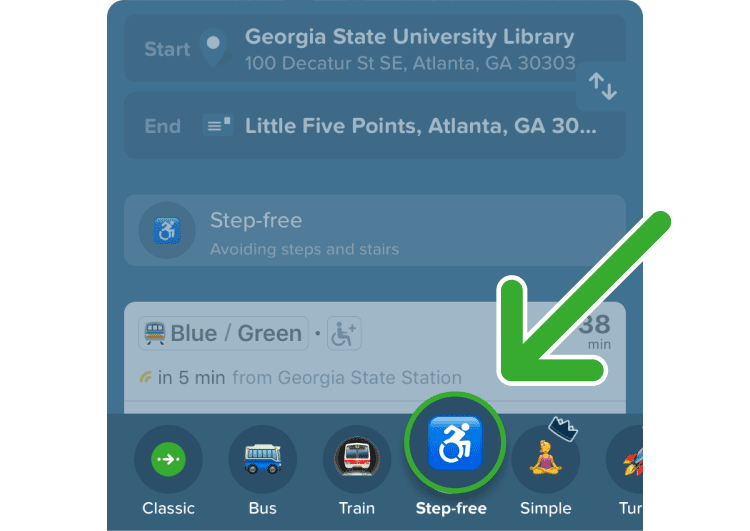The width and height of the screenshot is (750, 531).
Task: Click the wheelchair-plus accessibility badge
Action: 344,333
